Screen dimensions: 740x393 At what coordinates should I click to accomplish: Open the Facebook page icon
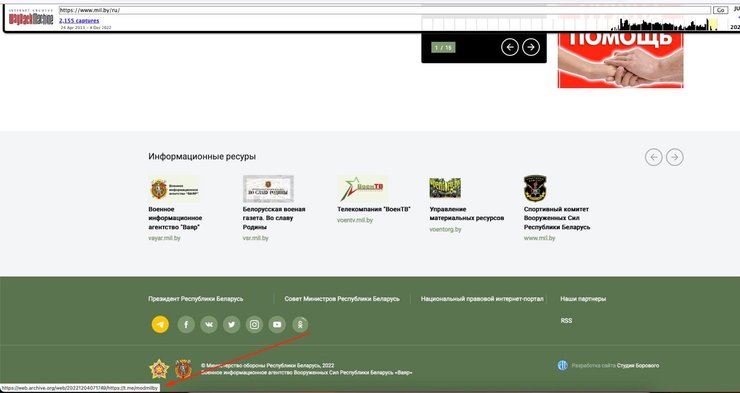click(x=186, y=325)
